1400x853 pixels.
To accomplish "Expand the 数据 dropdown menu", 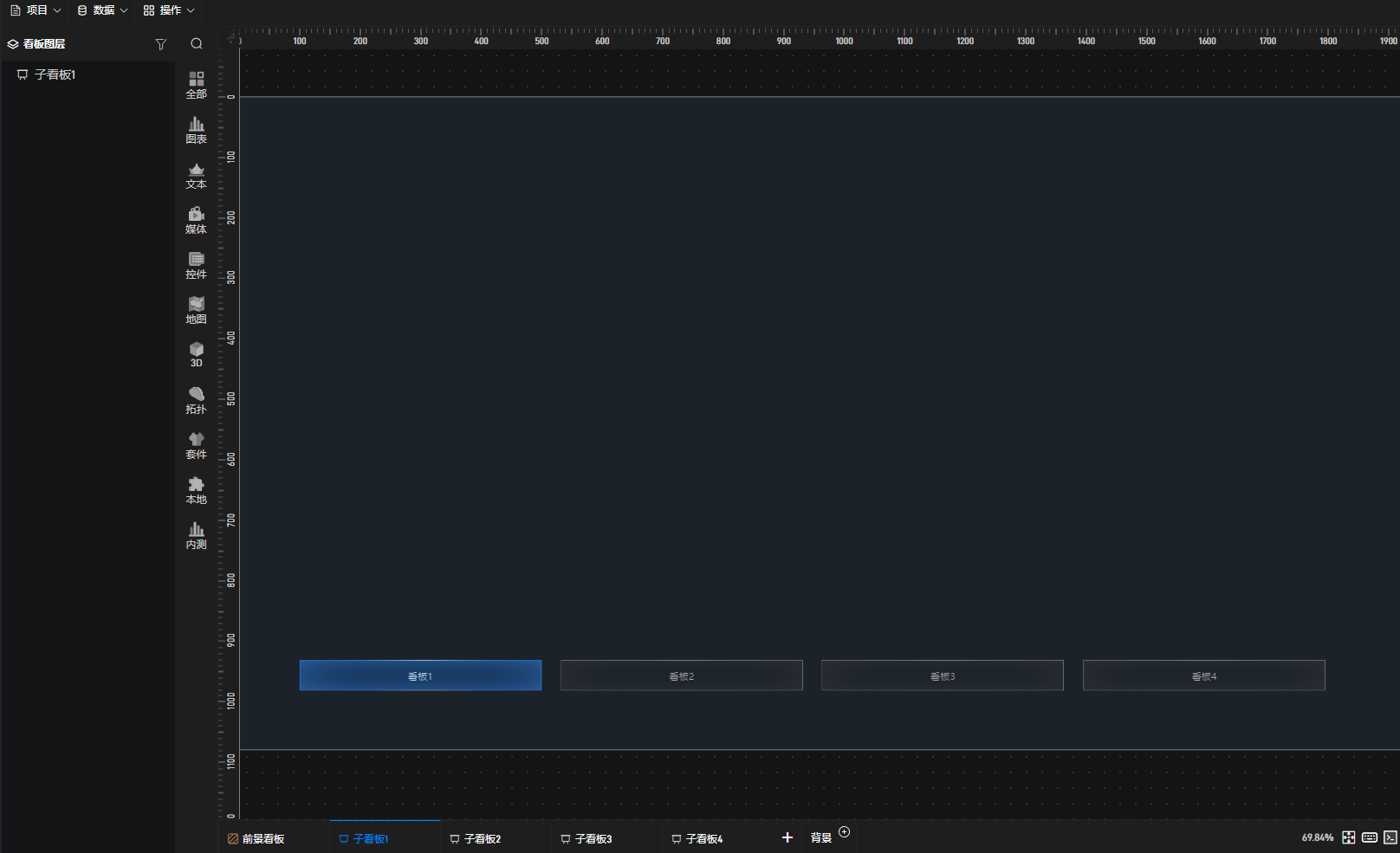I will tap(102, 10).
